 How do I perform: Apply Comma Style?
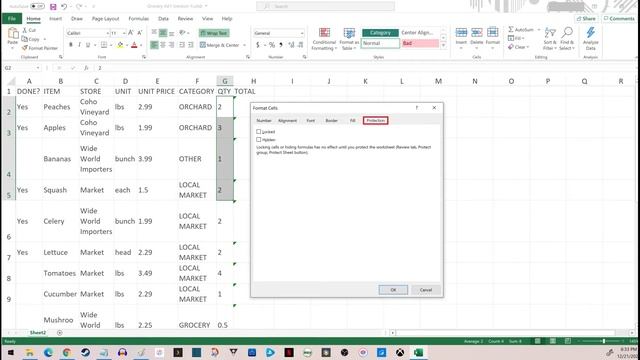(x=281, y=45)
